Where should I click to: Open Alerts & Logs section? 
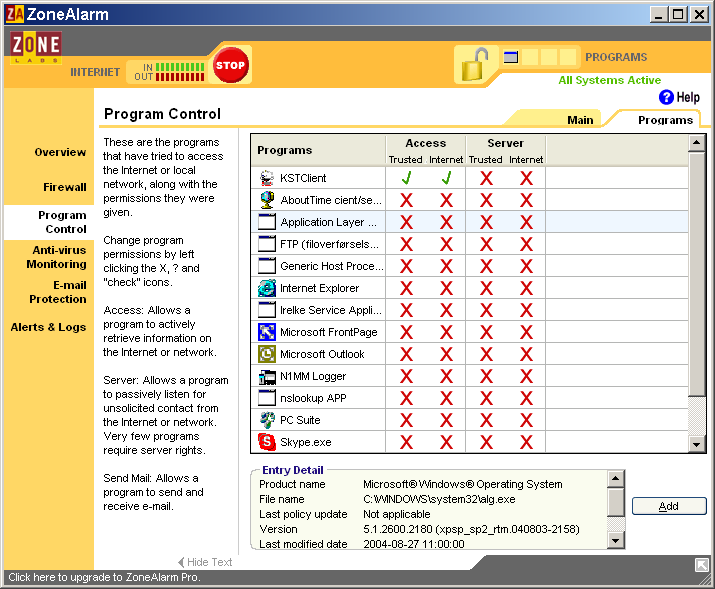click(x=48, y=327)
